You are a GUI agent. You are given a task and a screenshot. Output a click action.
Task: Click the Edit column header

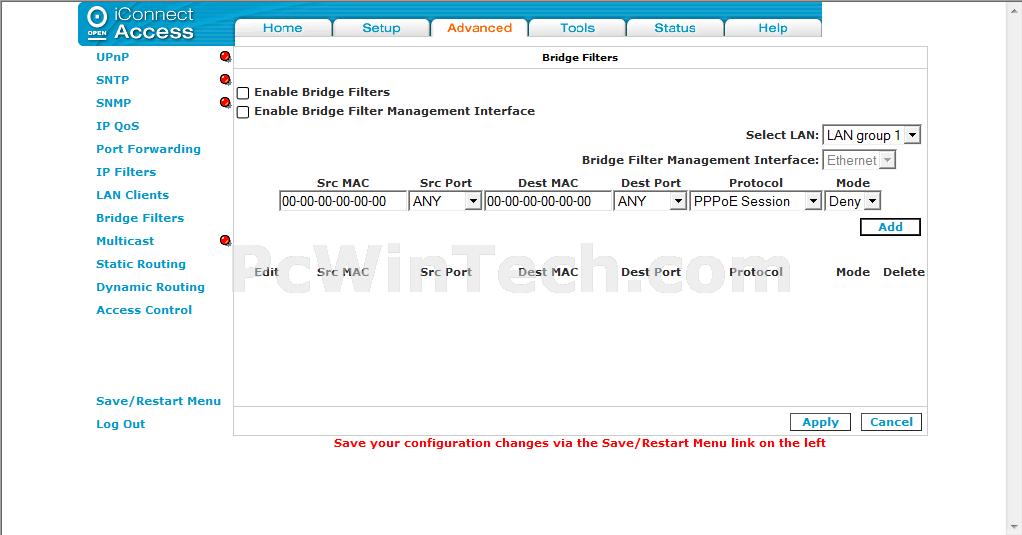tap(266, 272)
